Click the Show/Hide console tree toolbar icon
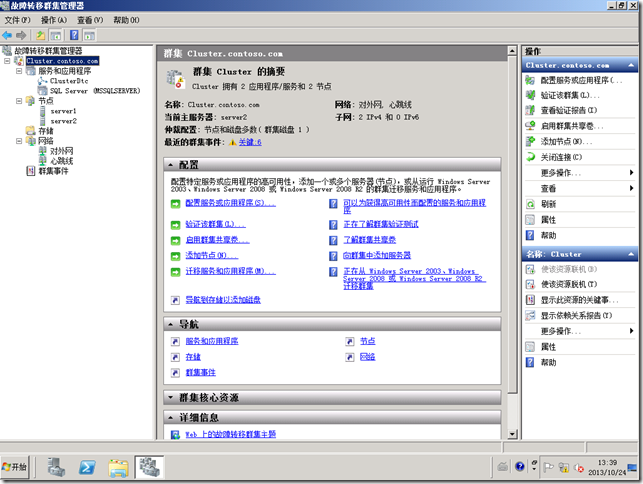This screenshot has width=643, height=484. coord(56,36)
